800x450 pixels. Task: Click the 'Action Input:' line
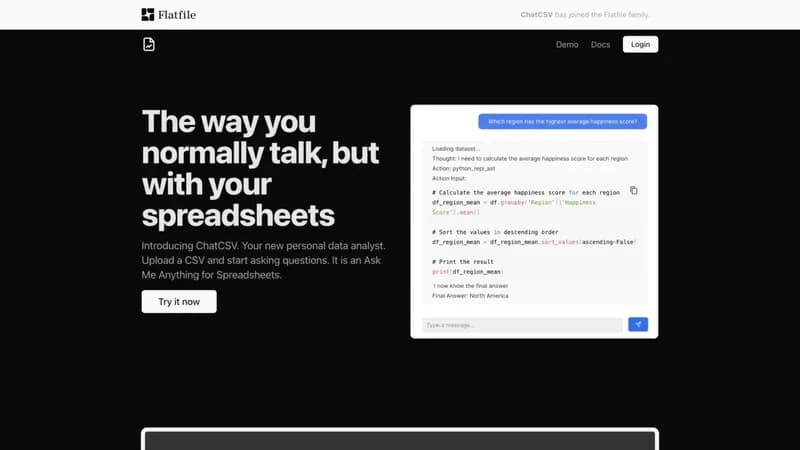(449, 178)
